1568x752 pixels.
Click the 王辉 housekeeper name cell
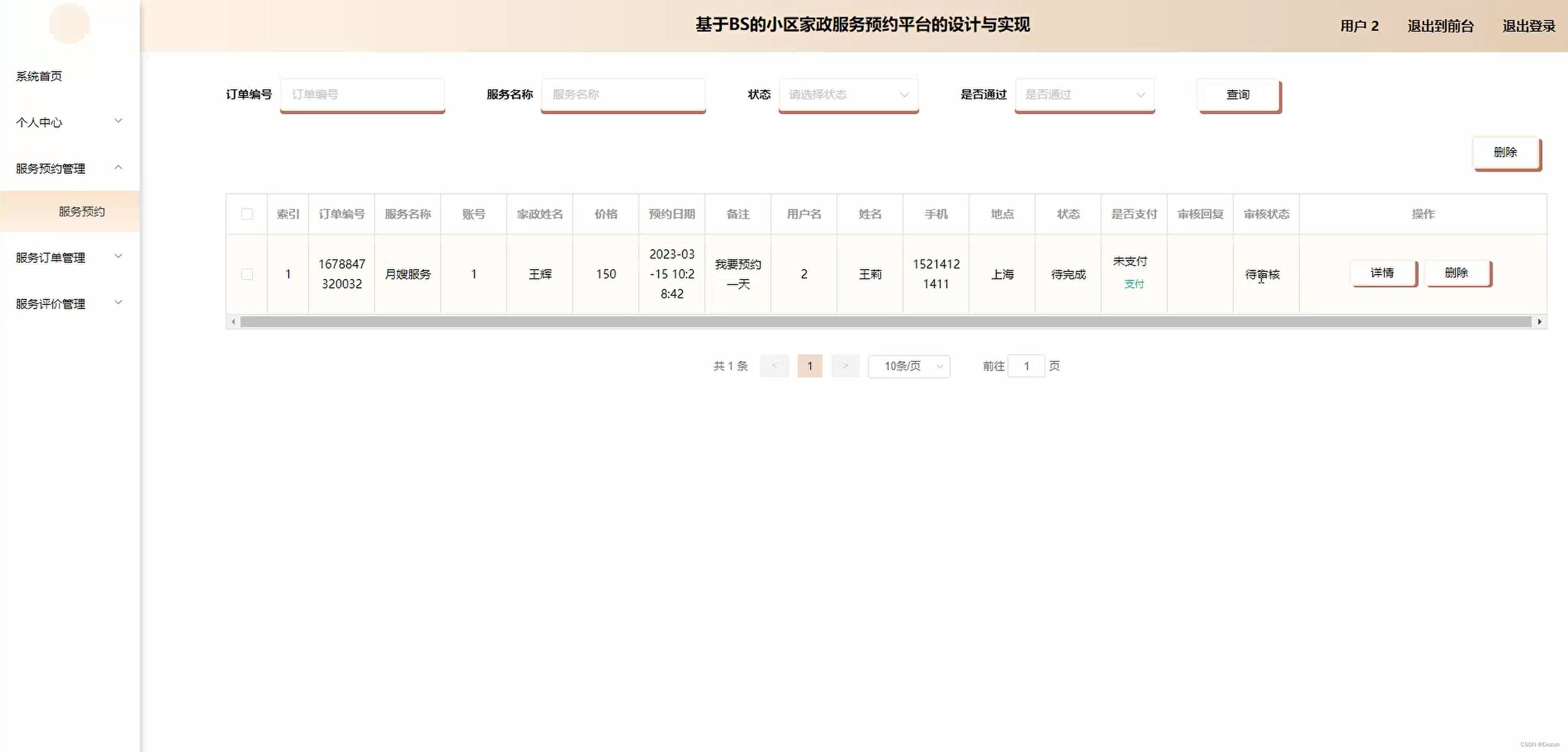pyautogui.click(x=540, y=275)
